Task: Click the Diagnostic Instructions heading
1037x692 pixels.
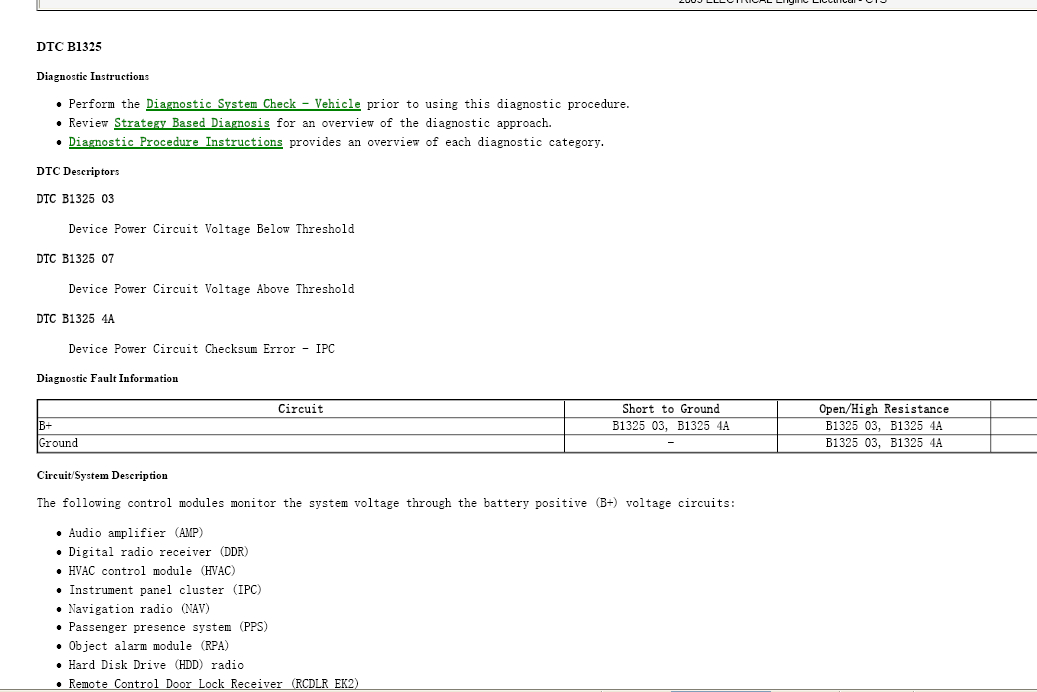Action: tap(93, 77)
